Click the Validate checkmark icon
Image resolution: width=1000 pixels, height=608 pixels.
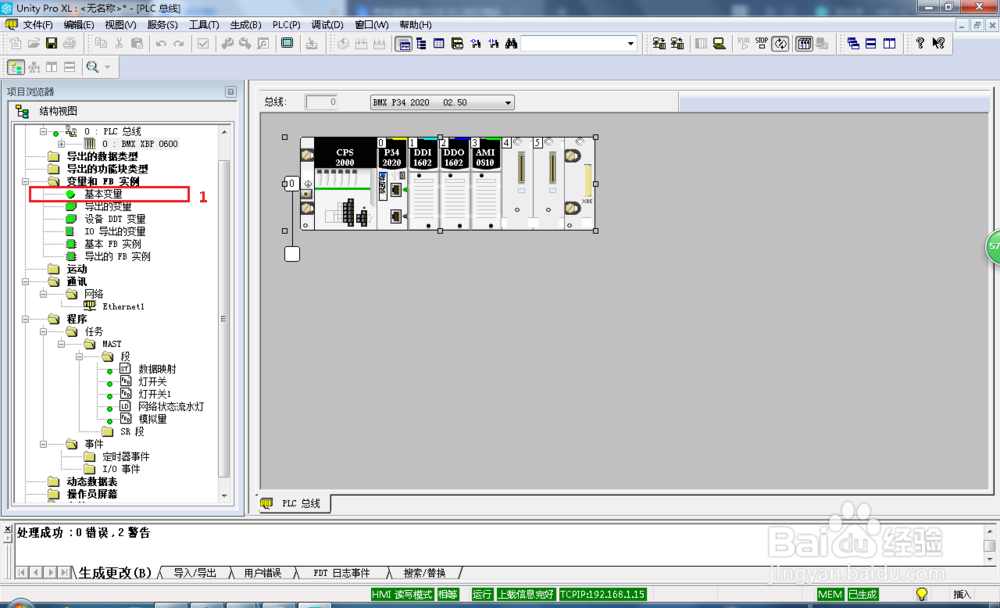coord(203,43)
